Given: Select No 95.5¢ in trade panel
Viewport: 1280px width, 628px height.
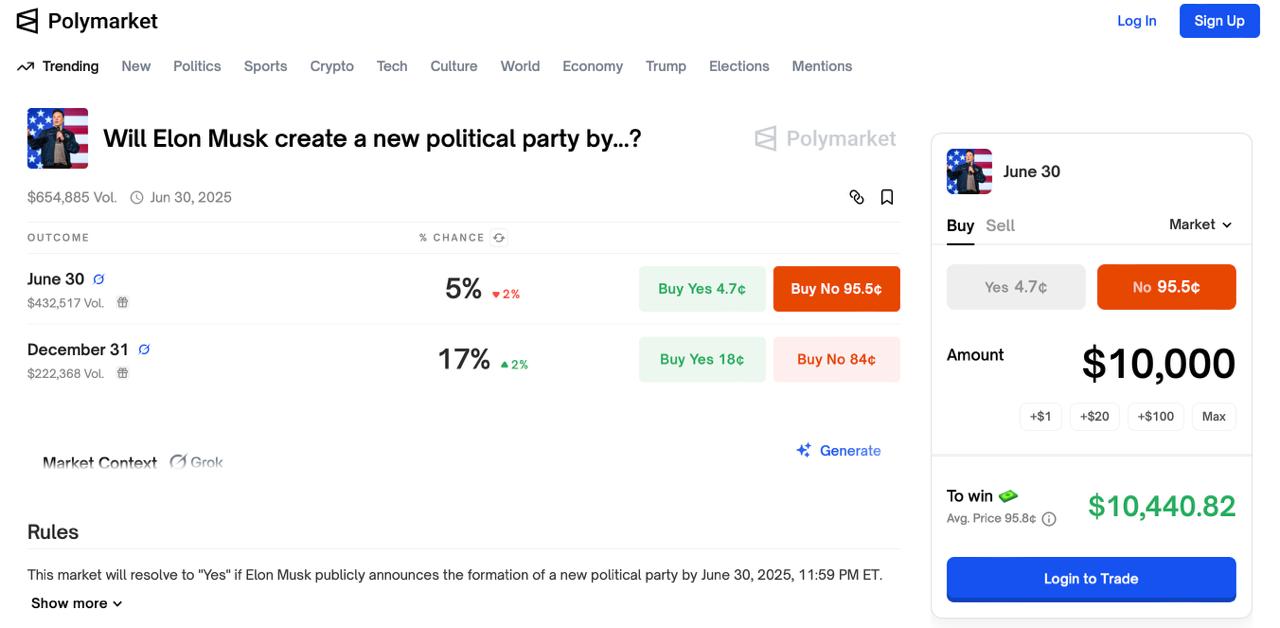Looking at the screenshot, I should point(1166,287).
